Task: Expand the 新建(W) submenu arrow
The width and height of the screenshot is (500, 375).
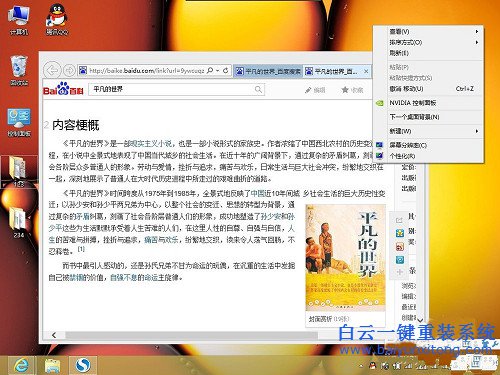Action: [x=477, y=131]
